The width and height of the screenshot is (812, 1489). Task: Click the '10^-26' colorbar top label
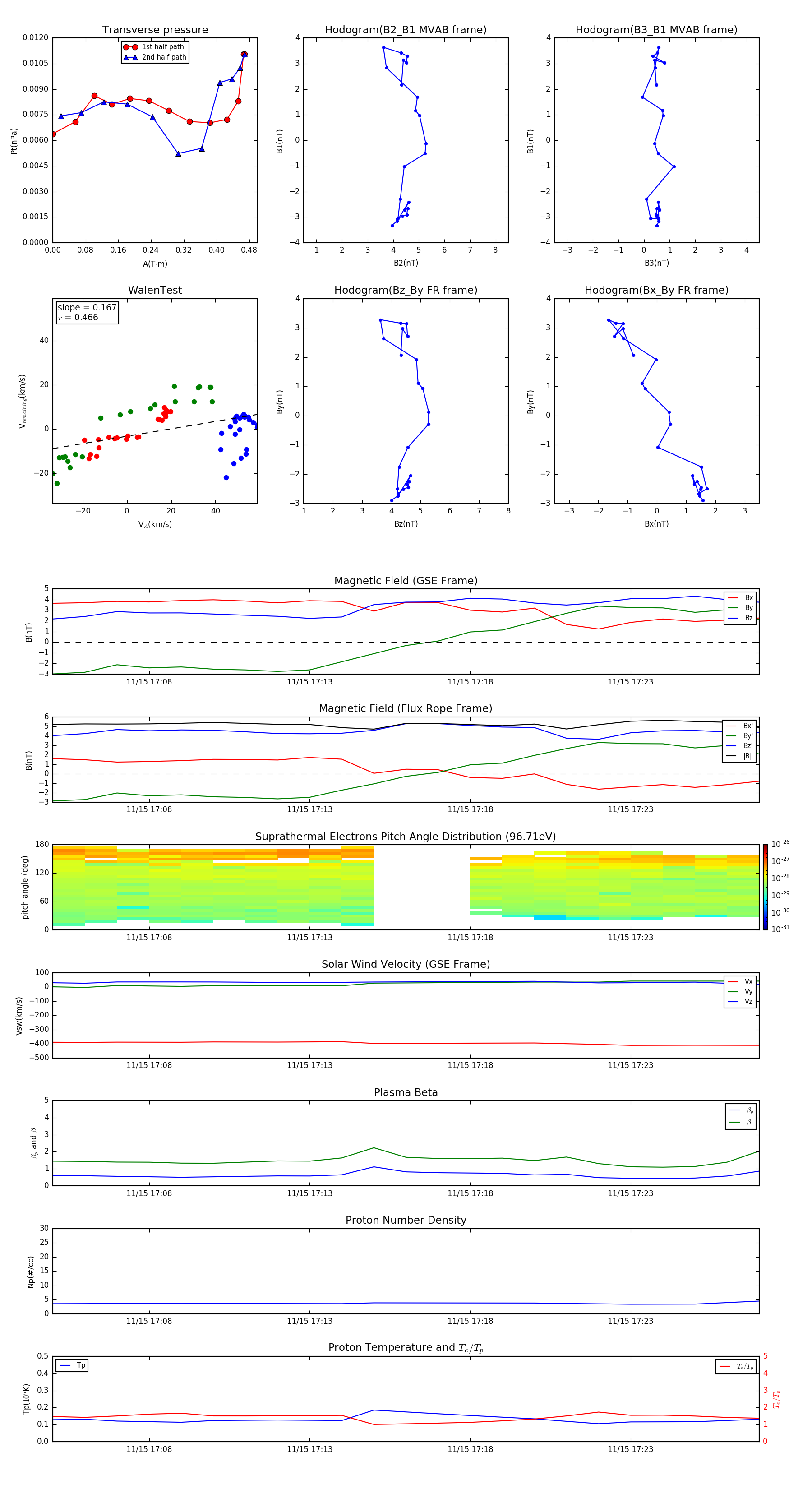[x=780, y=844]
